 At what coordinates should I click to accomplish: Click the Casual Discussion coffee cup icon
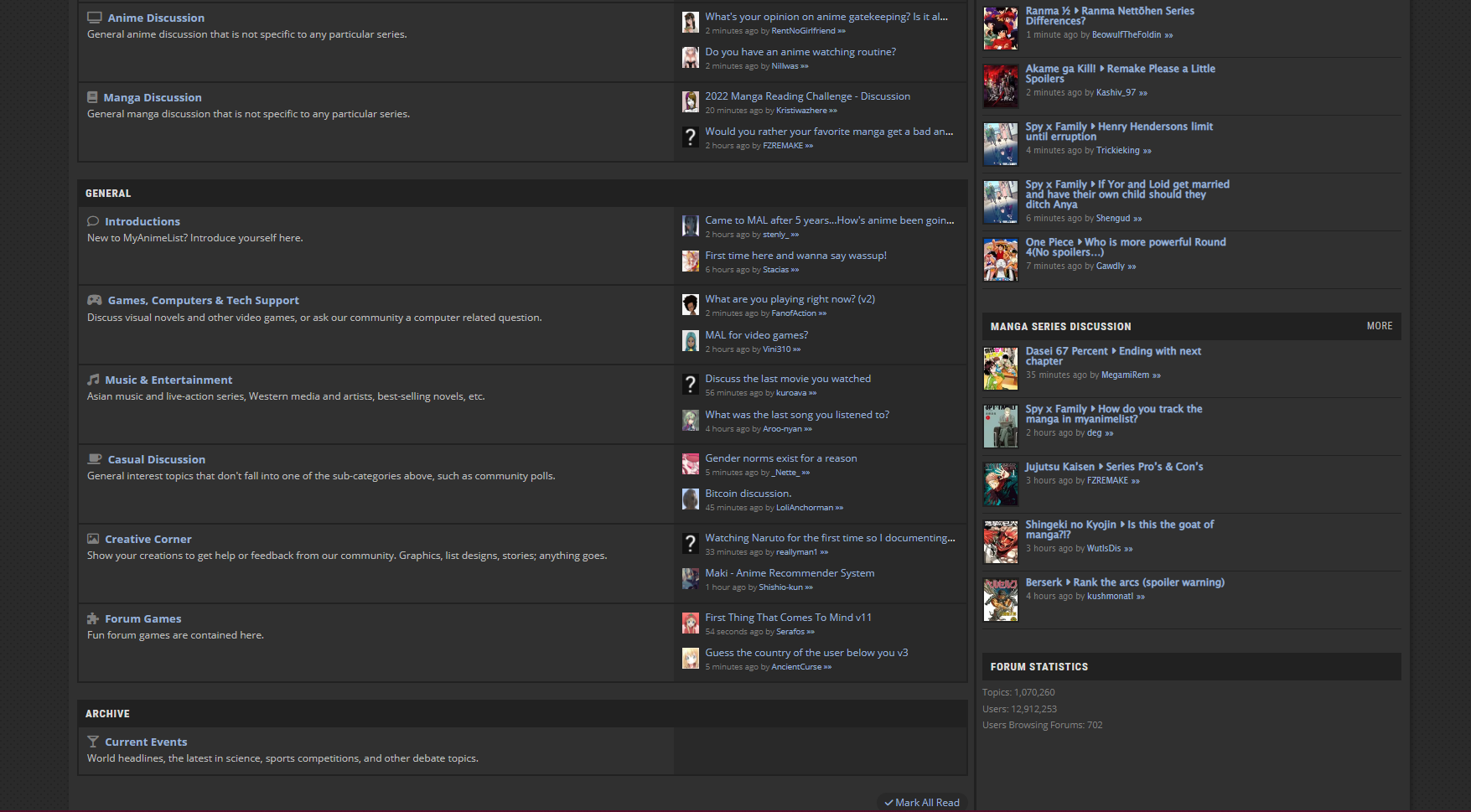pos(95,459)
